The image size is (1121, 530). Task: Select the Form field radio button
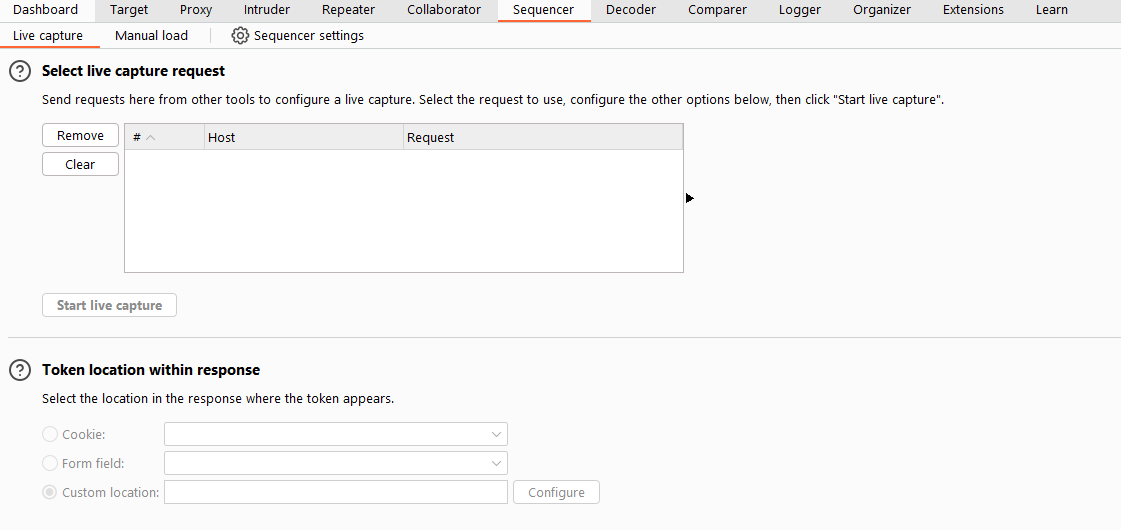pos(50,463)
